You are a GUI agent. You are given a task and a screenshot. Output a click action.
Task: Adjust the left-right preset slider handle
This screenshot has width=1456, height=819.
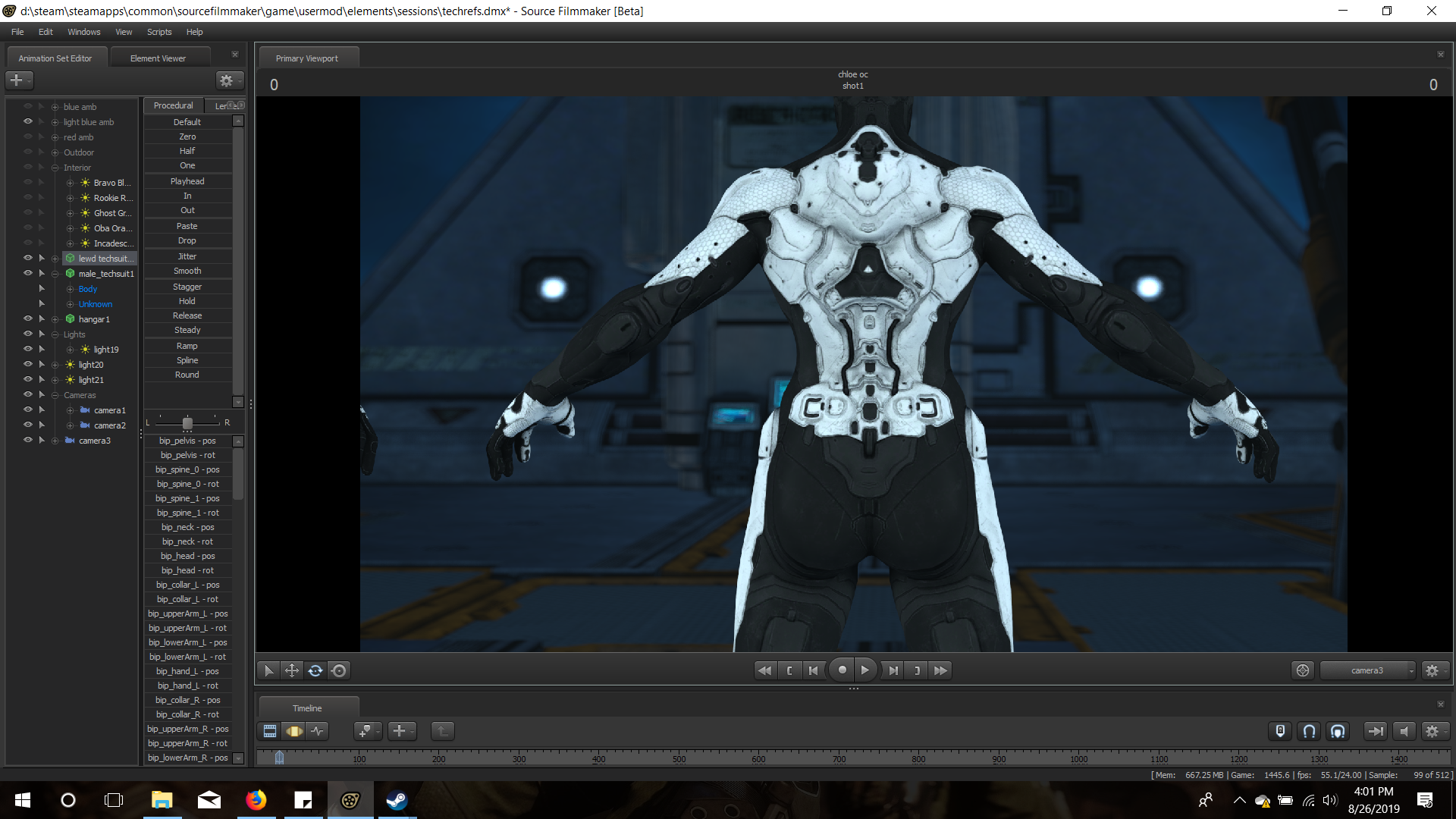[187, 422]
